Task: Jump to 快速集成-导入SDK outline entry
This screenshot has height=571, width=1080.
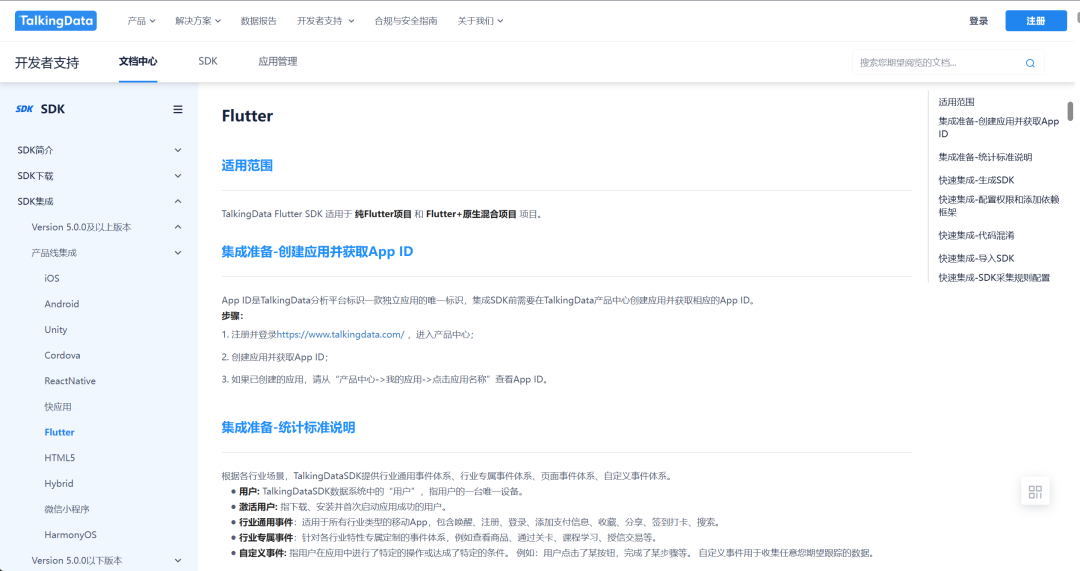Action: [976, 258]
